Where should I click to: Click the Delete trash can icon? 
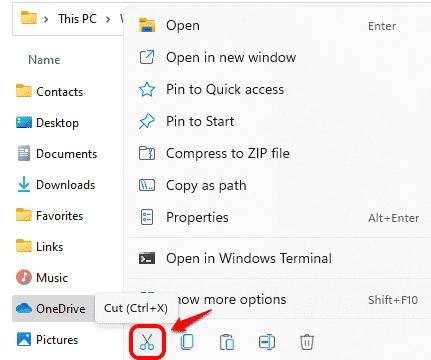pos(307,342)
